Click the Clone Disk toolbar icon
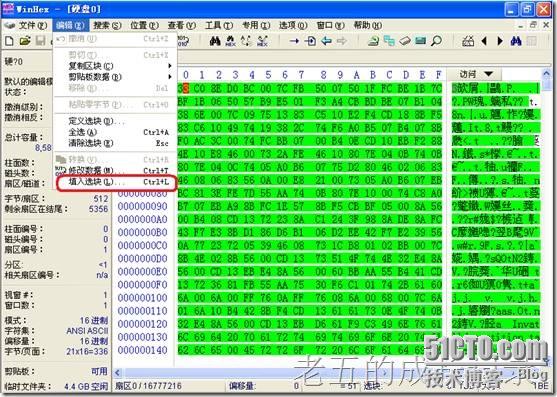Screen dimensions: 557x397 click(389, 41)
